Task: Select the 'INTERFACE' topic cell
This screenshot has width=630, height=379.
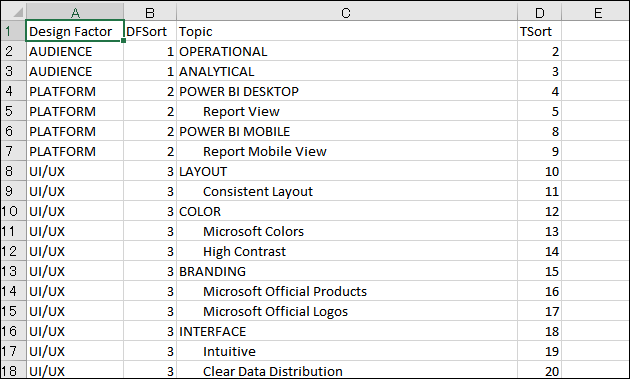Action: click(x=346, y=331)
